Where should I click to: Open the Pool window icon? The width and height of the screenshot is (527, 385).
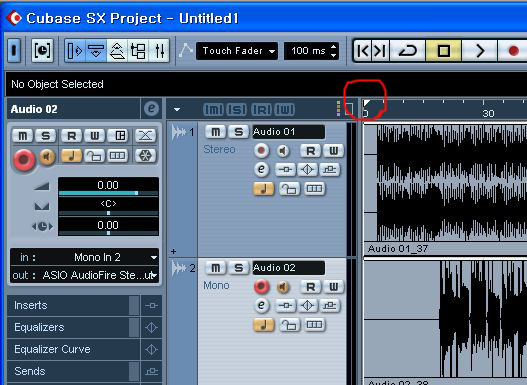click(138, 51)
